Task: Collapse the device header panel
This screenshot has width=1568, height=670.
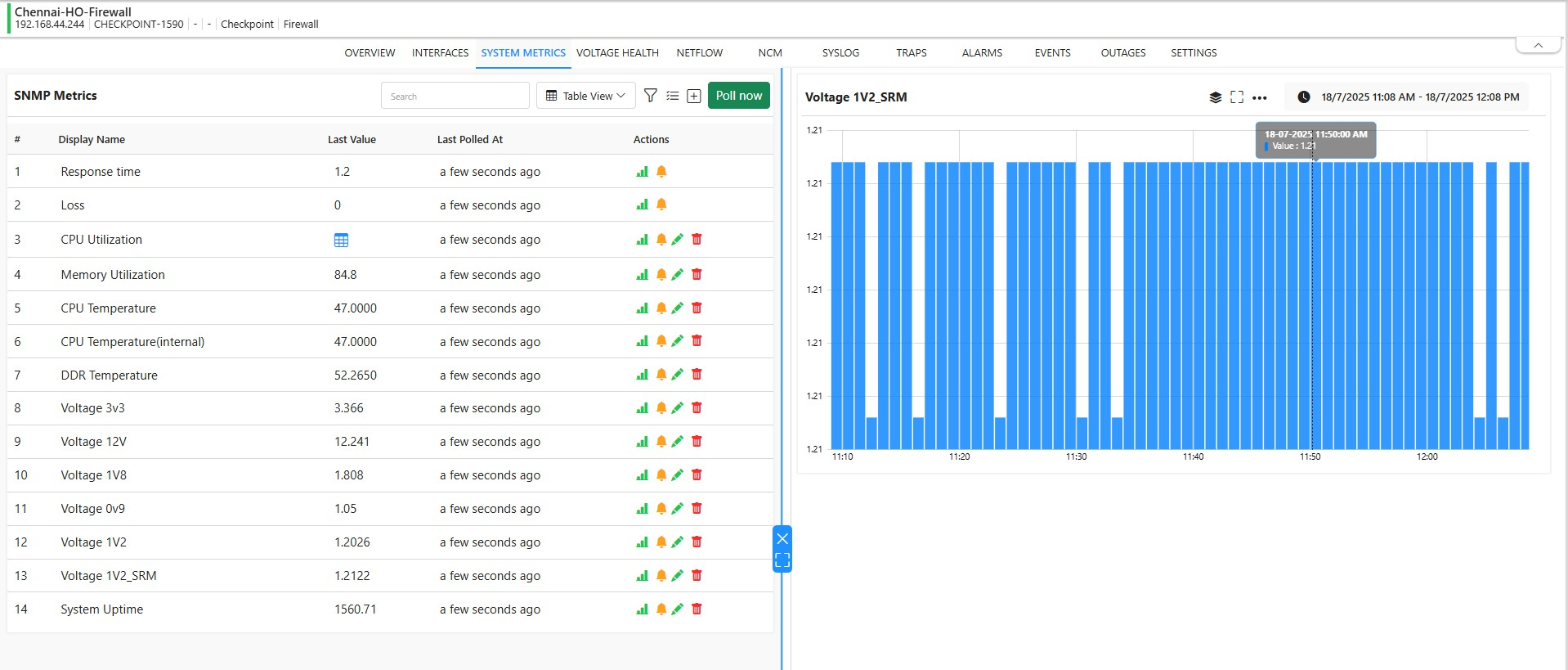Action: [x=1538, y=46]
